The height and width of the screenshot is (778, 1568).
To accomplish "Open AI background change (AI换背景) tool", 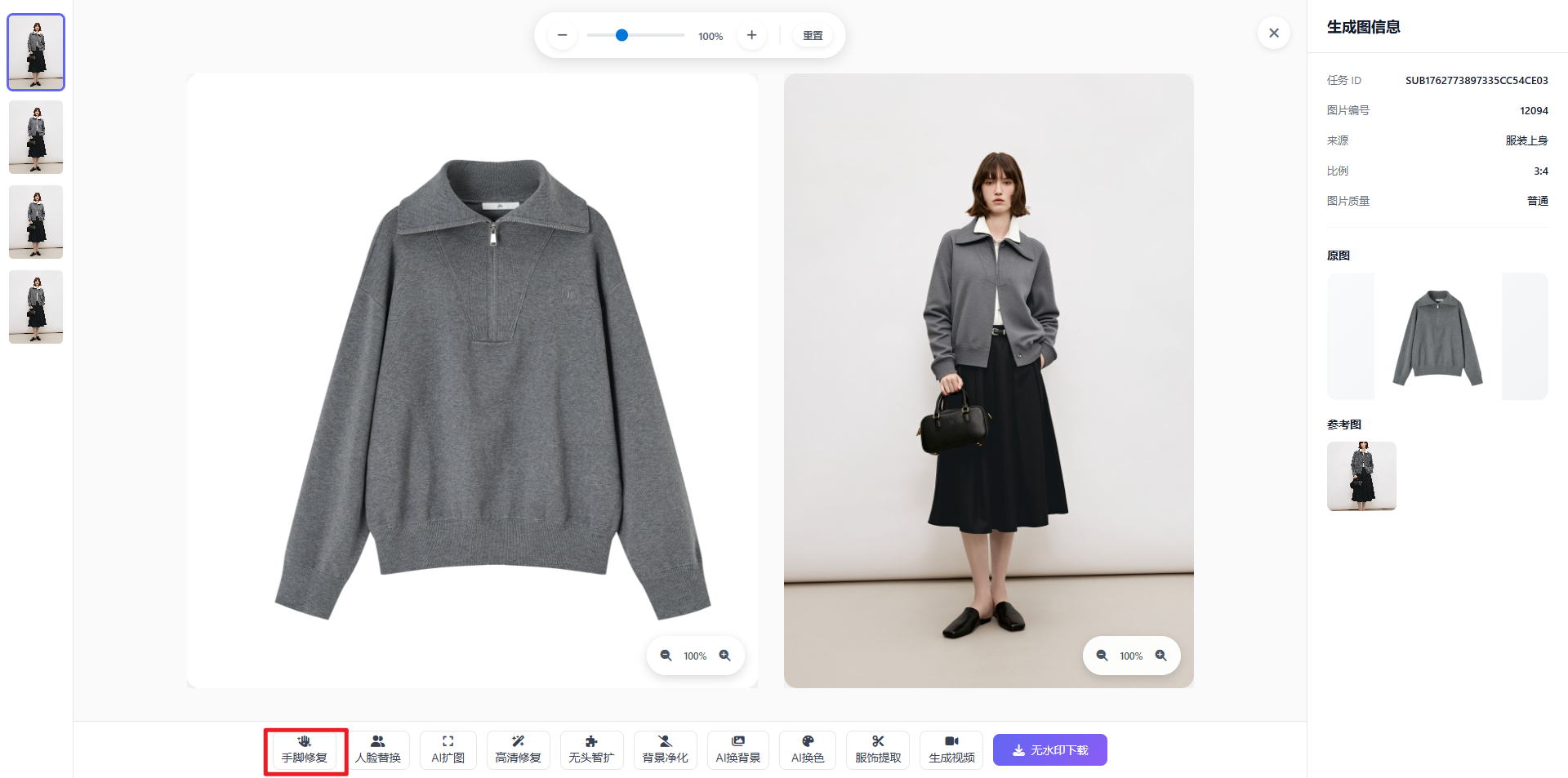I will 737,750.
